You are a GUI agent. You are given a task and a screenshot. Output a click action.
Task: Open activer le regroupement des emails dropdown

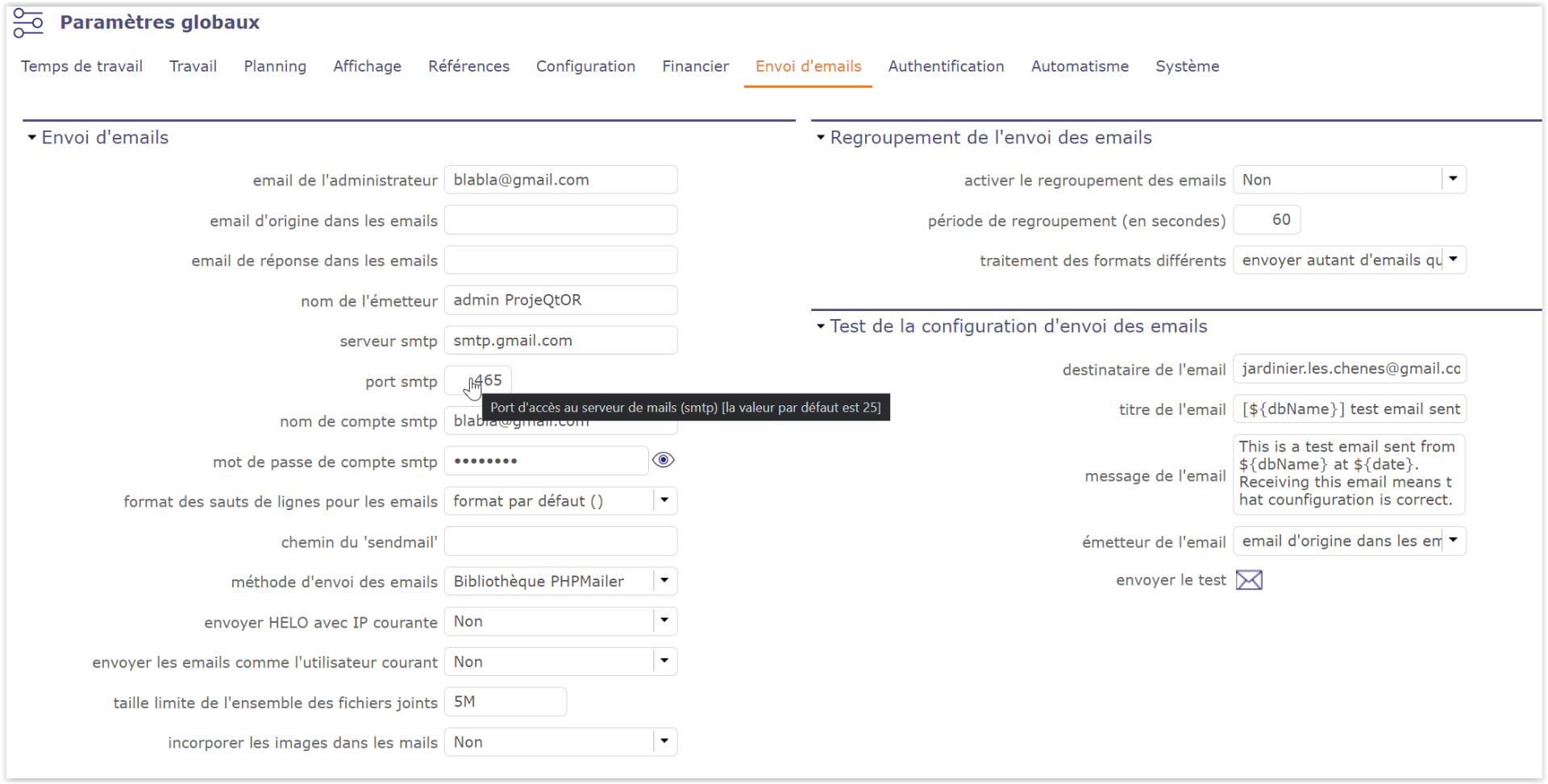point(1453,180)
